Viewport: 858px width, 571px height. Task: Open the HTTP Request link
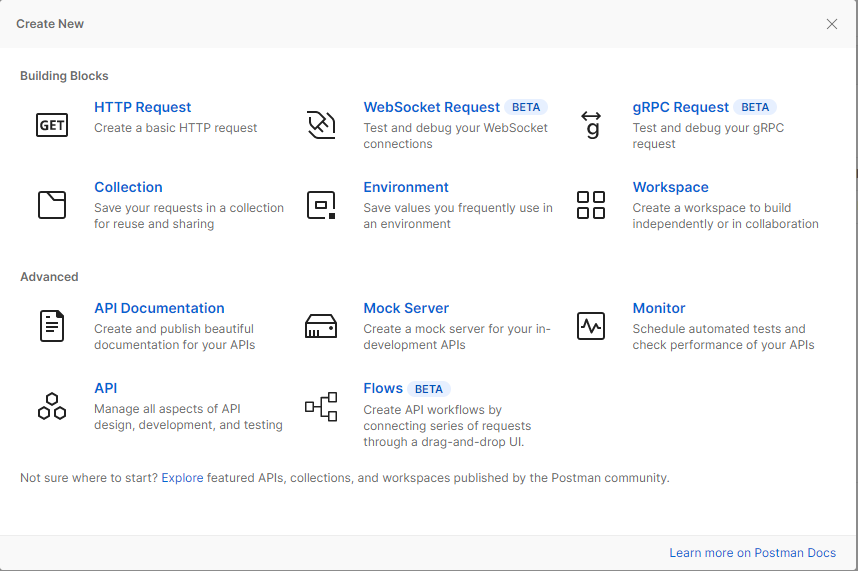pos(143,107)
